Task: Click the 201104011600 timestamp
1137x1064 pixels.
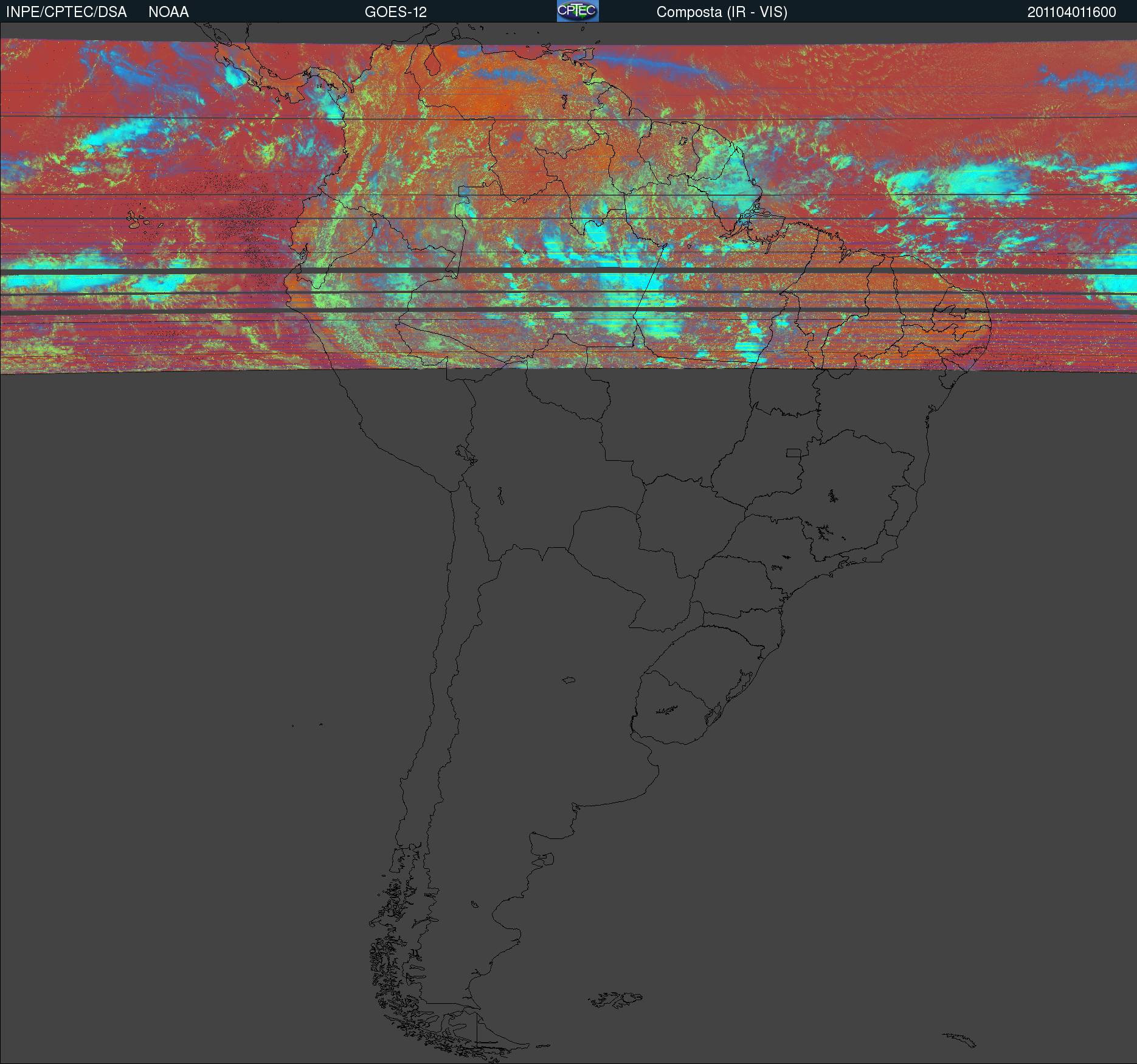Action: [1072, 12]
